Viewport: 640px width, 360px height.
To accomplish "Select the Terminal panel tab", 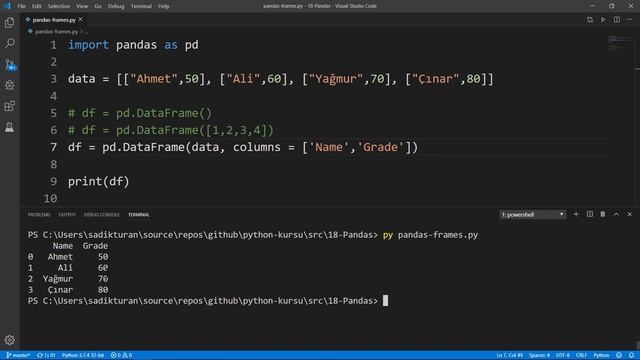I will point(139,215).
